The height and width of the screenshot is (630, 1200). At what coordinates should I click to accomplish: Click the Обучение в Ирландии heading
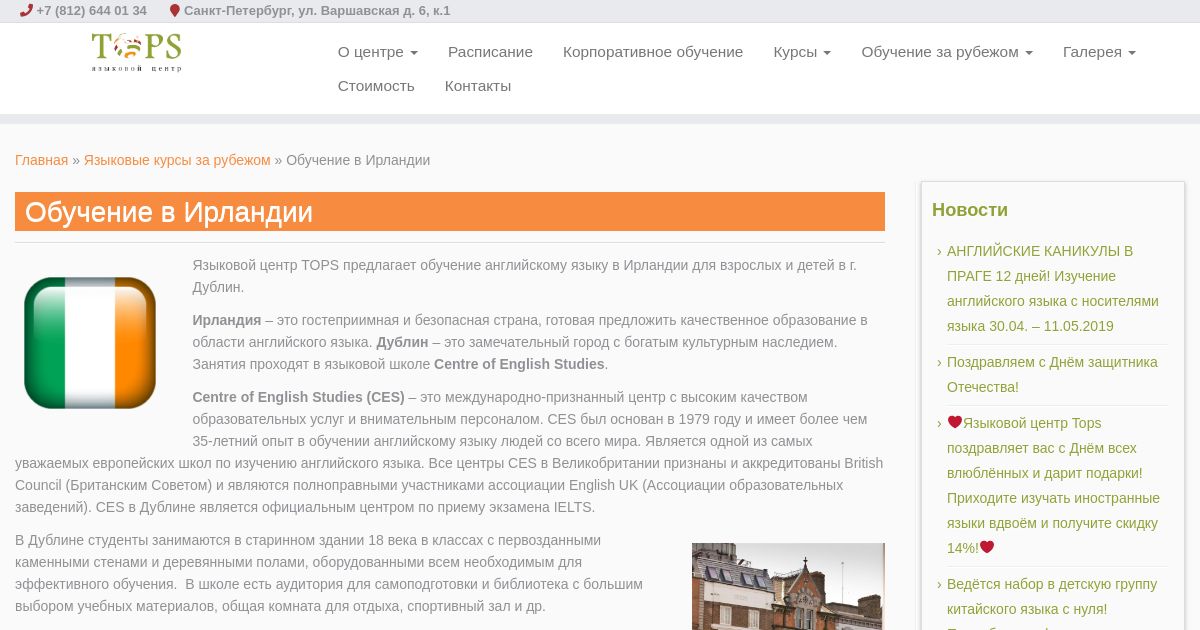tap(450, 212)
